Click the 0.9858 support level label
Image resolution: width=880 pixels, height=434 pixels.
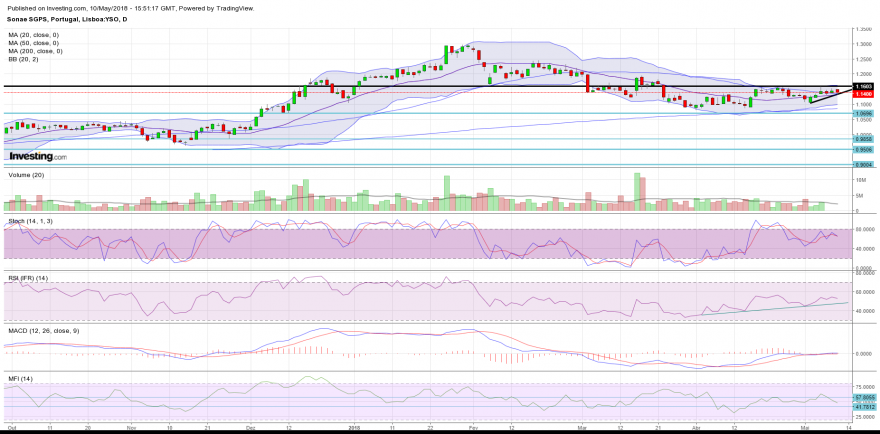[x=861, y=139]
